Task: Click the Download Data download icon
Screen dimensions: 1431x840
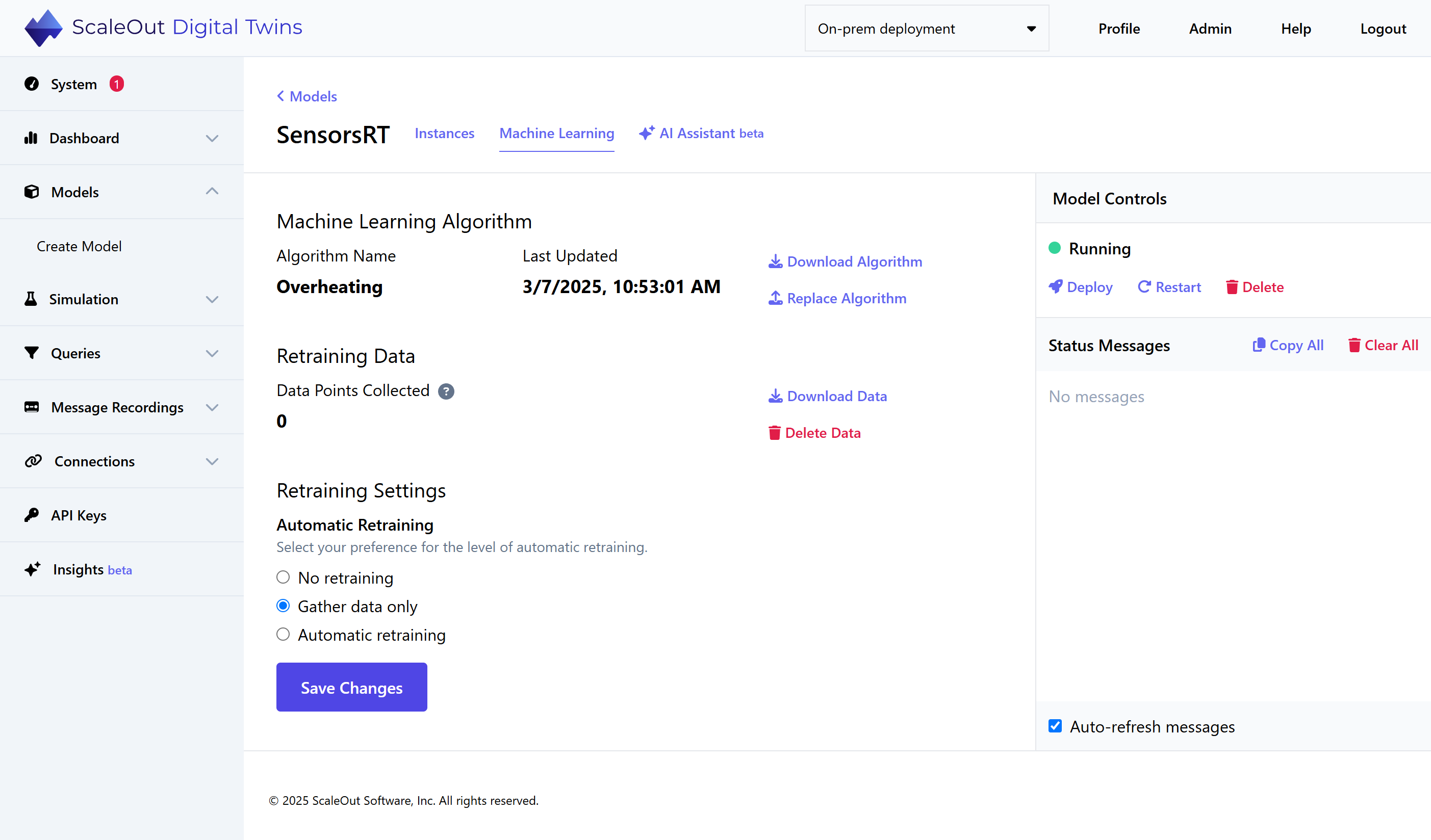Action: coord(775,396)
